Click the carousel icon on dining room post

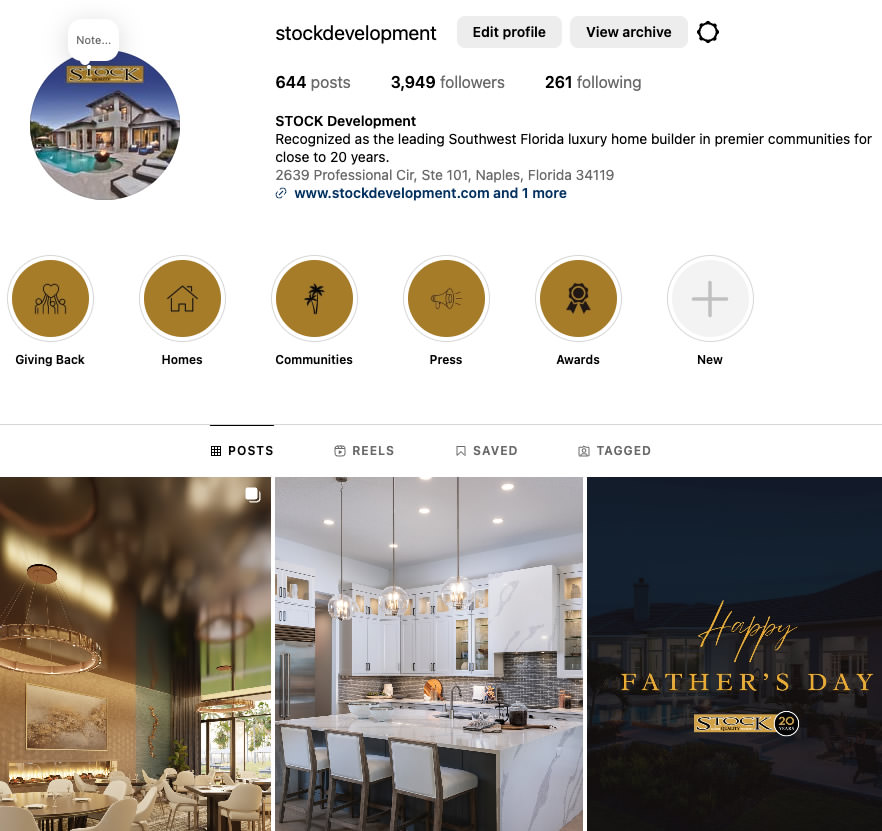click(x=253, y=495)
